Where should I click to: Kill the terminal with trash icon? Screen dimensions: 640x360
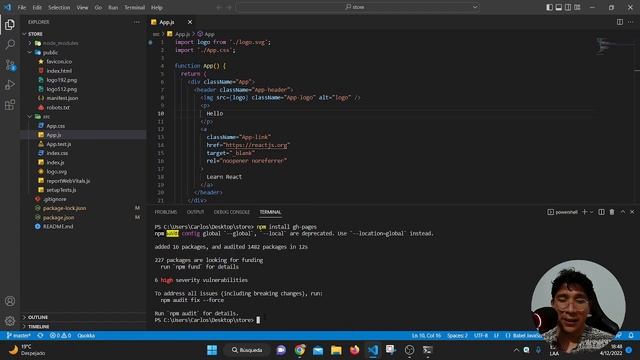click(x=612, y=212)
